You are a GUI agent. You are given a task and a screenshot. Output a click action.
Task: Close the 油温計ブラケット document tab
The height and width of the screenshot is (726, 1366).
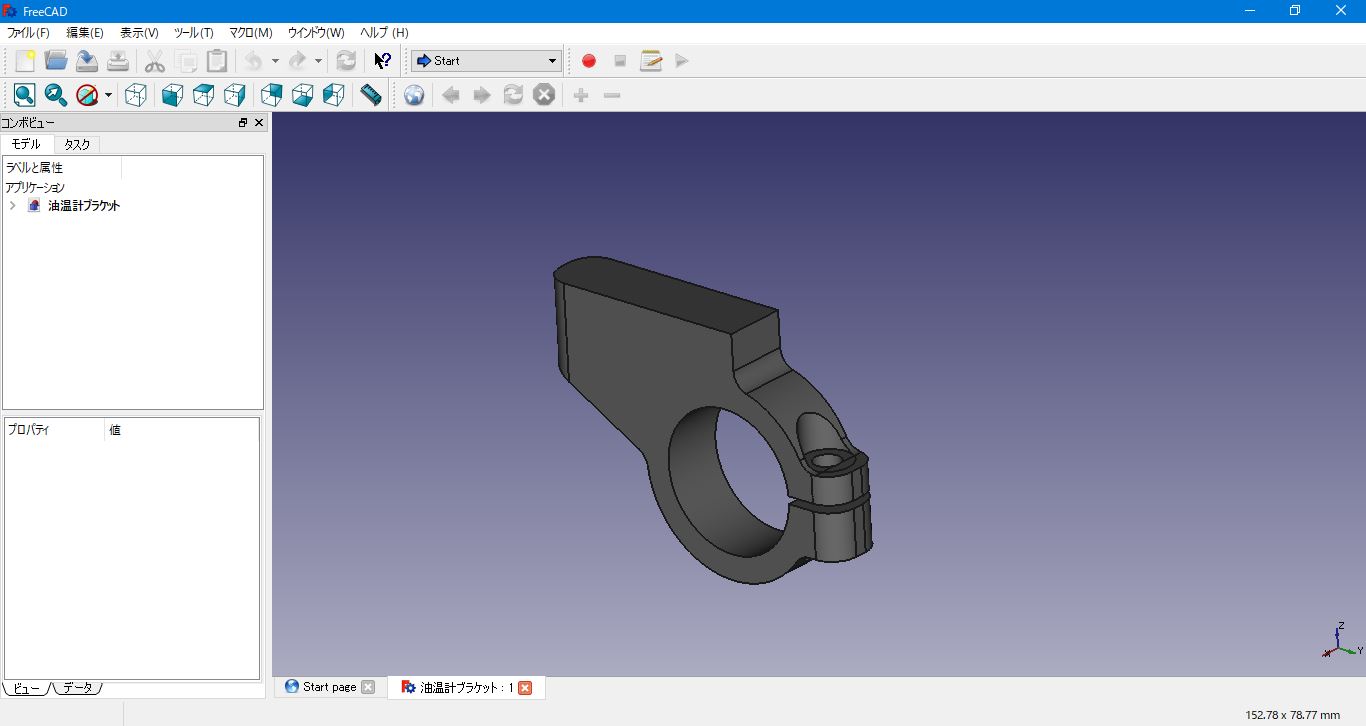pyautogui.click(x=525, y=688)
